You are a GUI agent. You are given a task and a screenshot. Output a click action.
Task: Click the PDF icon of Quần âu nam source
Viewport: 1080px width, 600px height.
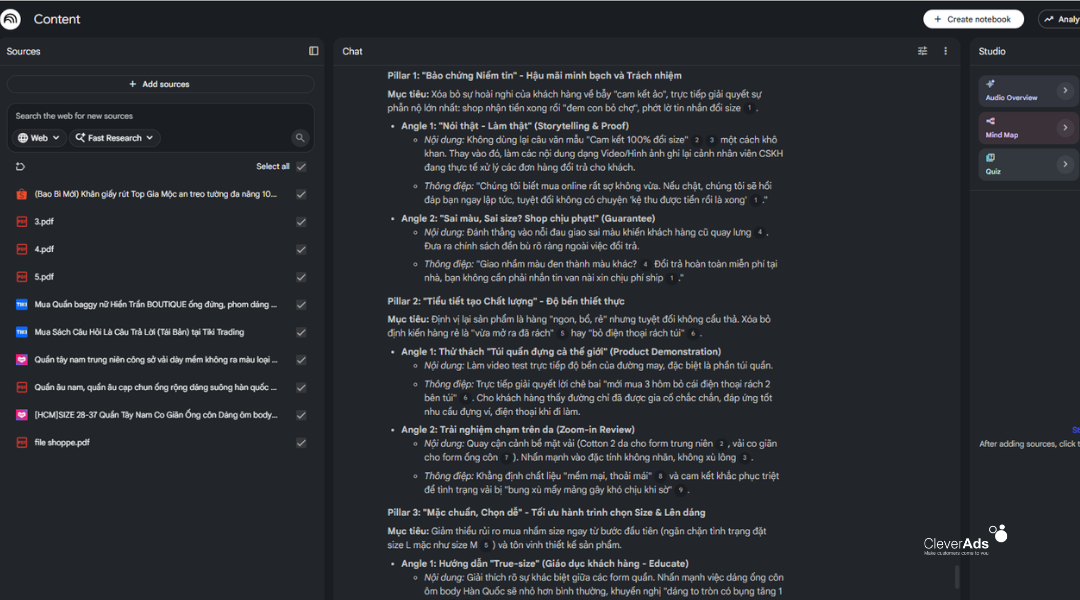coord(21,387)
